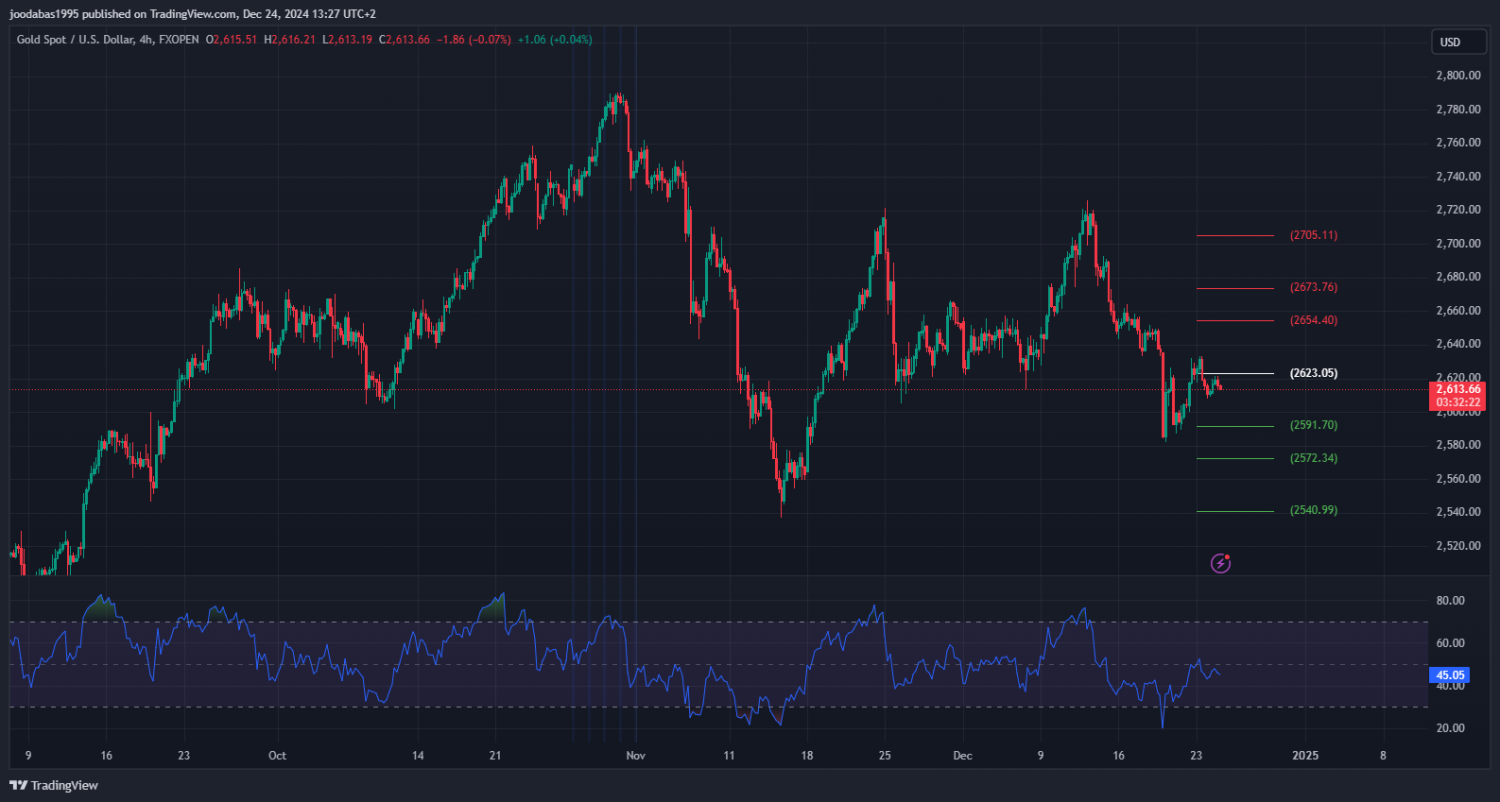Viewport: 1500px width, 802px height.
Task: Select the resistance level label (2705.11)
Action: (1313, 236)
